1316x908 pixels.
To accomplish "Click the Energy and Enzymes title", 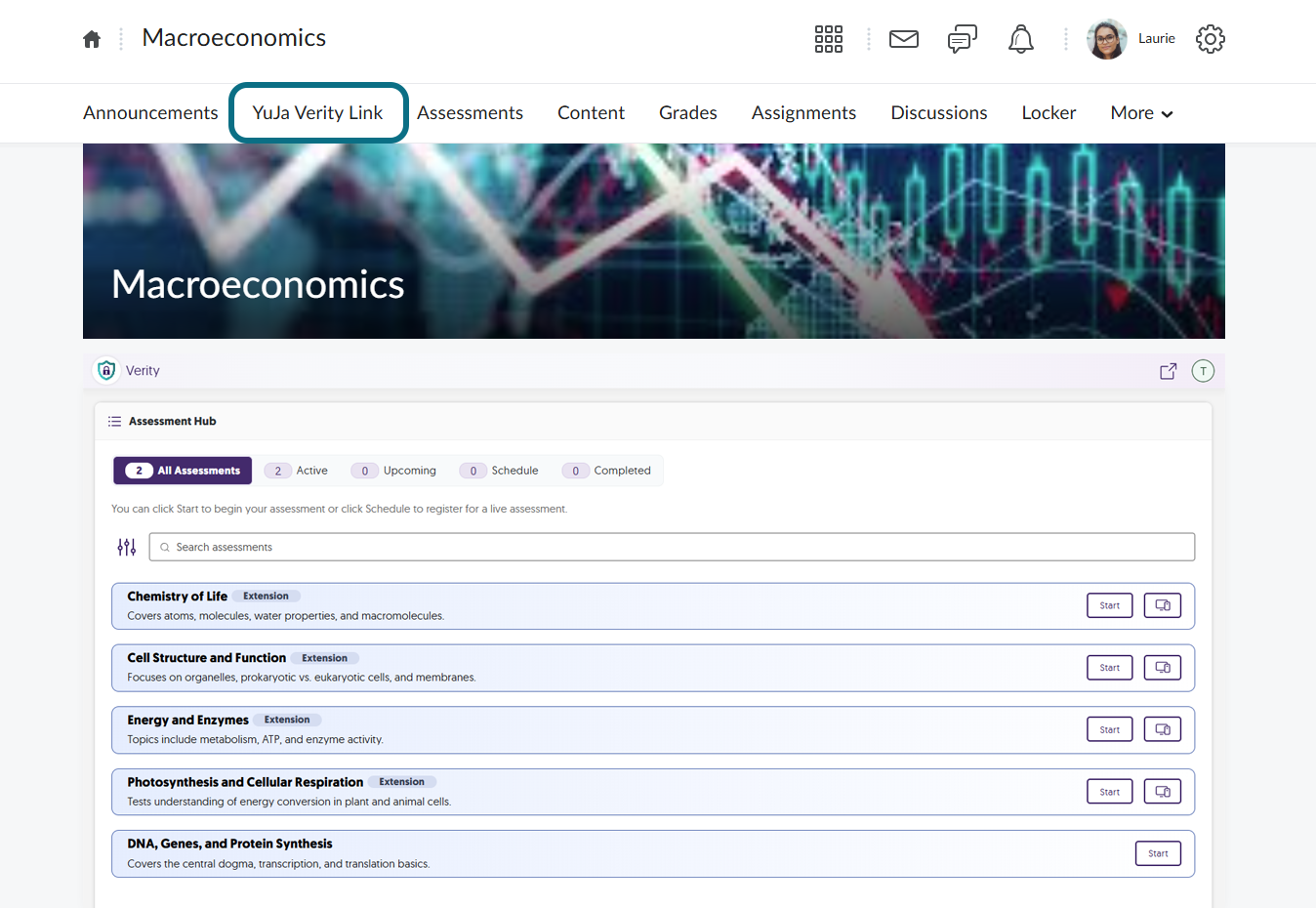I will pos(187,721).
